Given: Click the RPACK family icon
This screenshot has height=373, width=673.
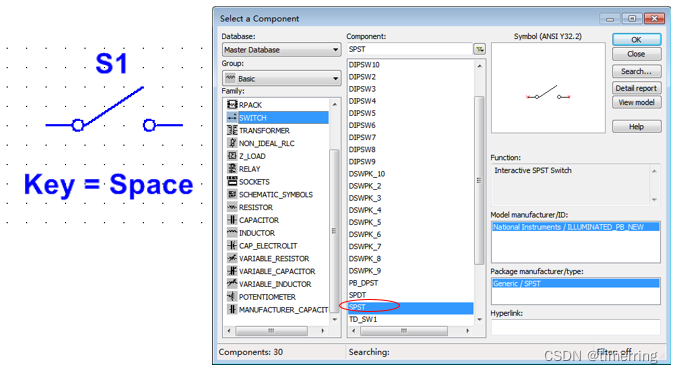Looking at the screenshot, I should tap(232, 104).
